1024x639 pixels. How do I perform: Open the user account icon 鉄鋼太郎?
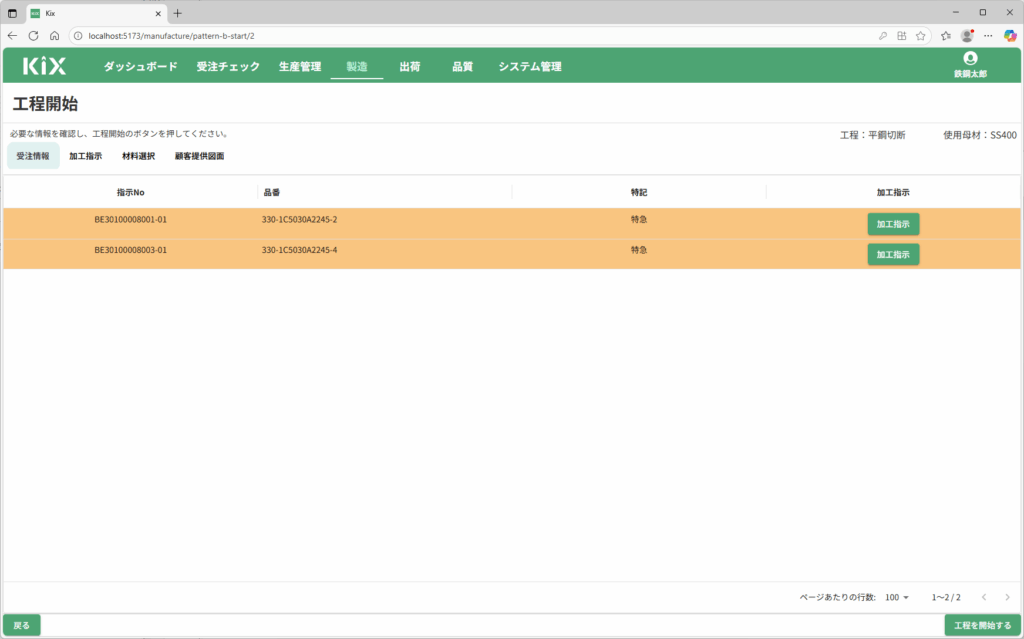pyautogui.click(x=969, y=60)
